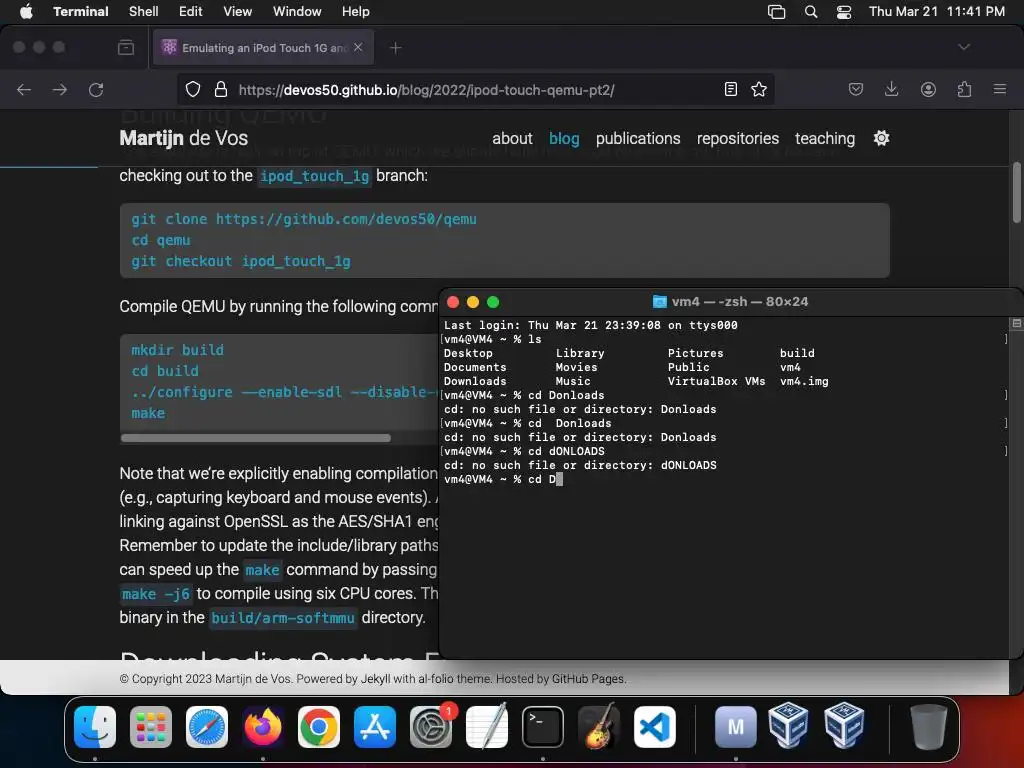Open Spotlight search in the menu bar
This screenshot has width=1024, height=768.
(810, 12)
